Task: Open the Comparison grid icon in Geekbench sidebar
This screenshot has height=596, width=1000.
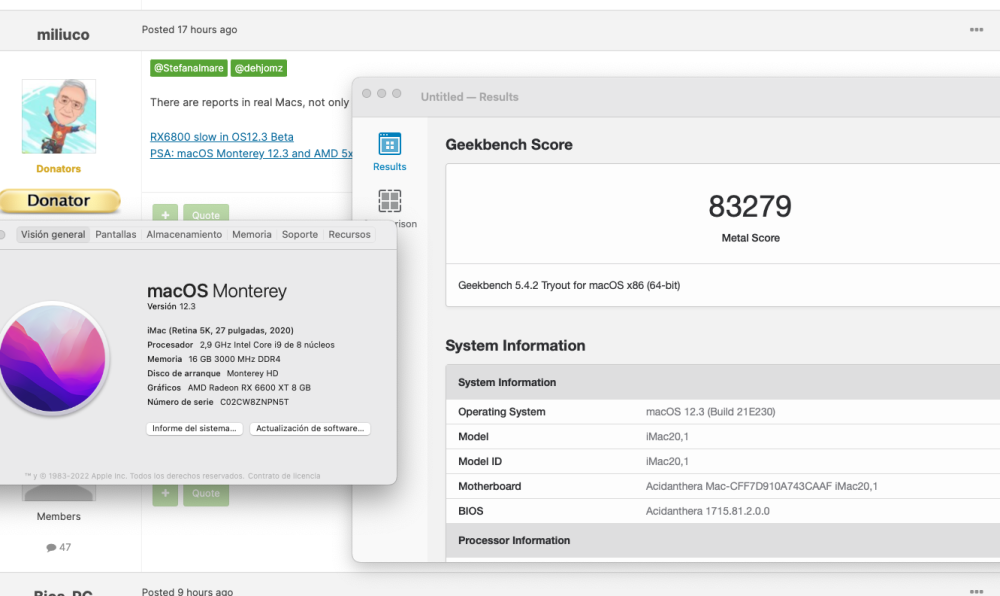Action: [x=390, y=201]
